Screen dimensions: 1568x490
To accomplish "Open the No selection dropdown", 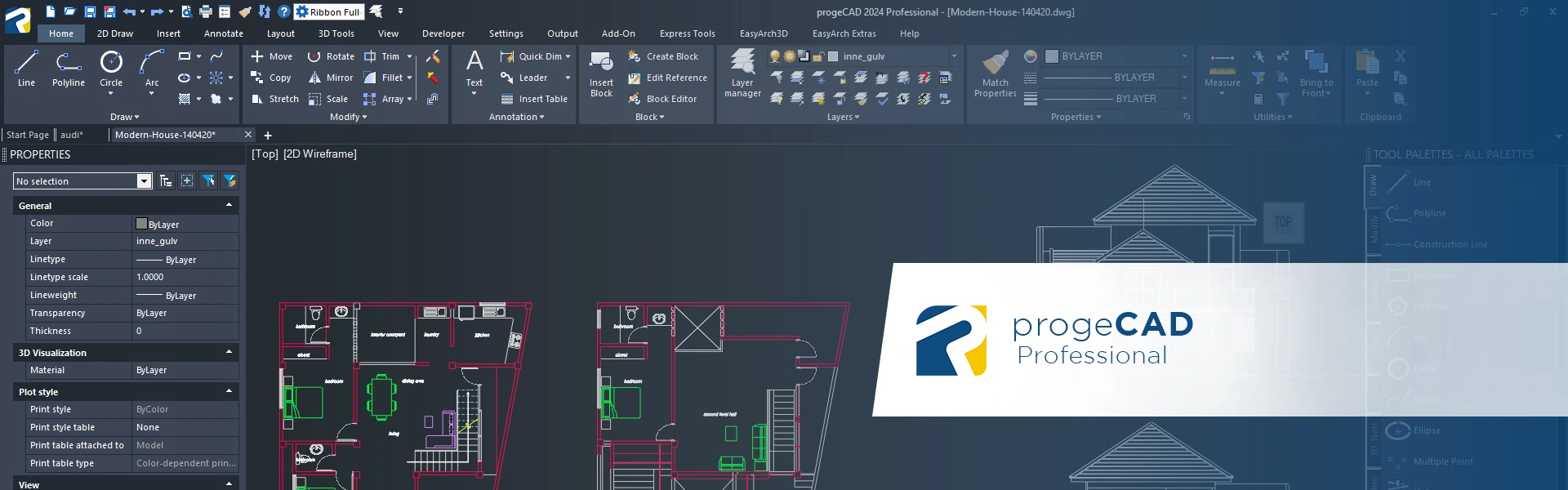I will [x=144, y=181].
